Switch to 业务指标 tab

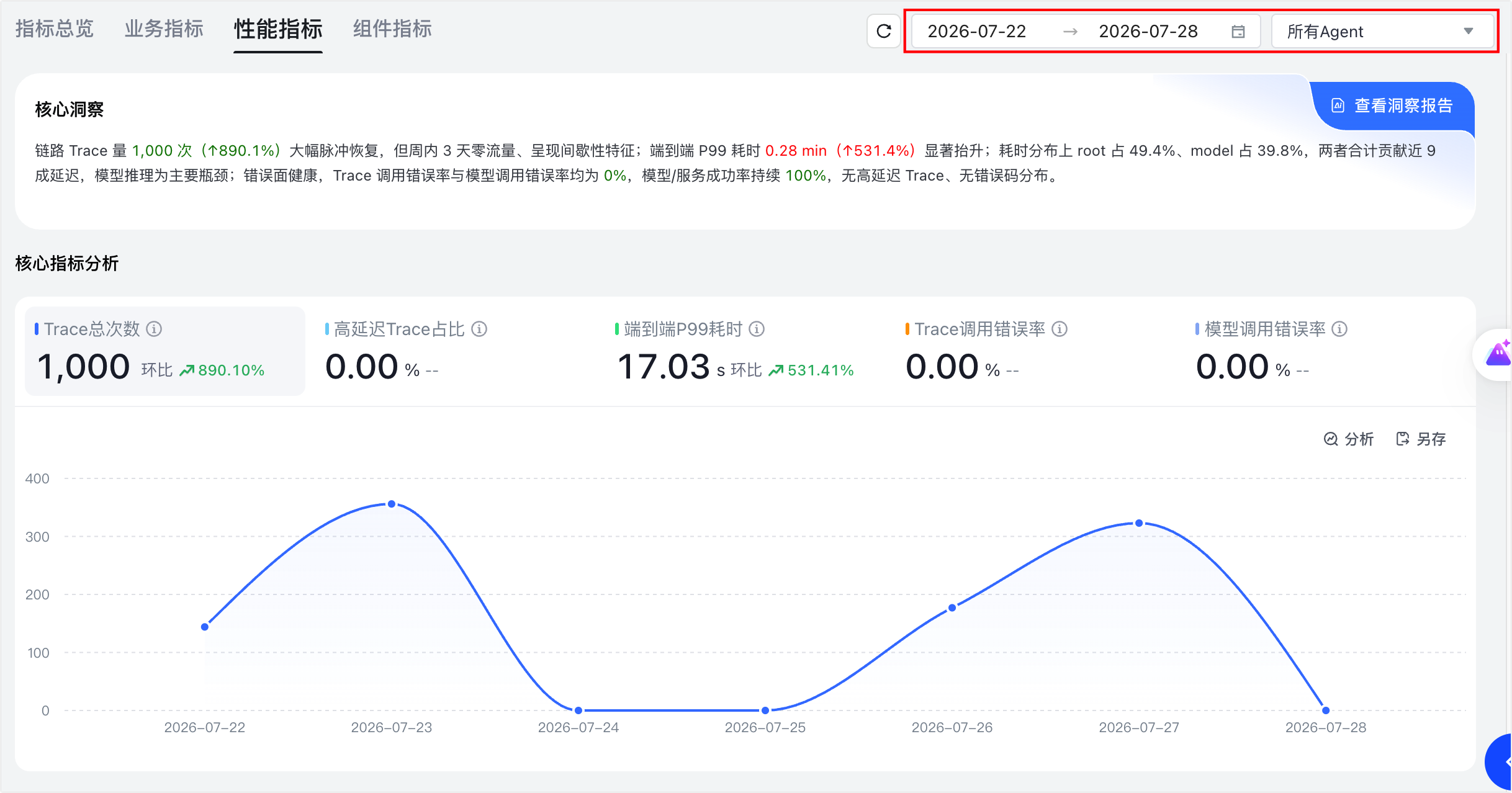(x=164, y=29)
